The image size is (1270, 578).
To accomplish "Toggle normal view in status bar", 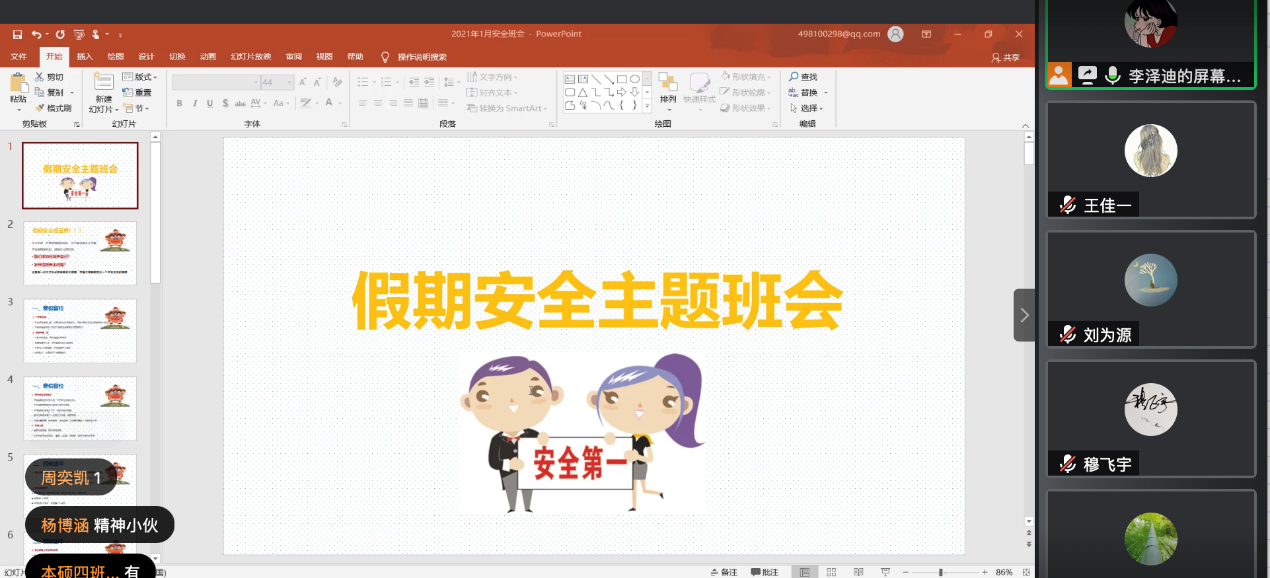I will (804, 572).
